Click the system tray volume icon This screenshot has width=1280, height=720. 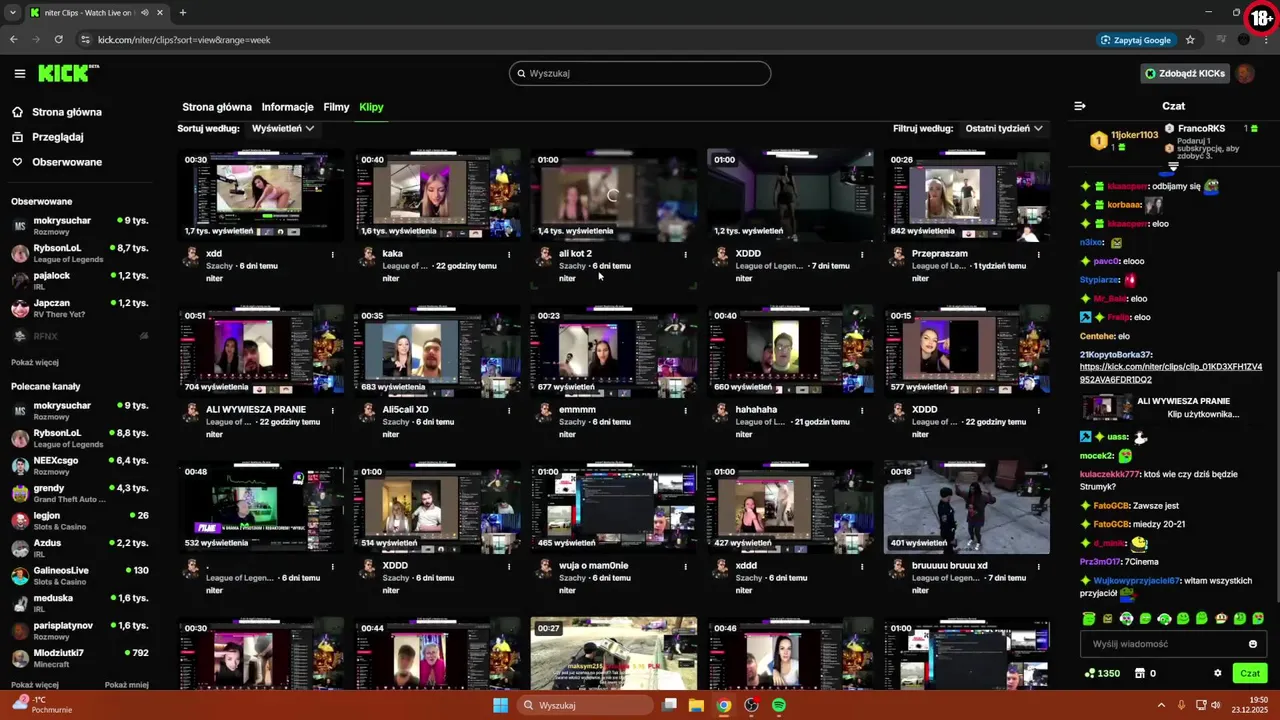(1216, 705)
